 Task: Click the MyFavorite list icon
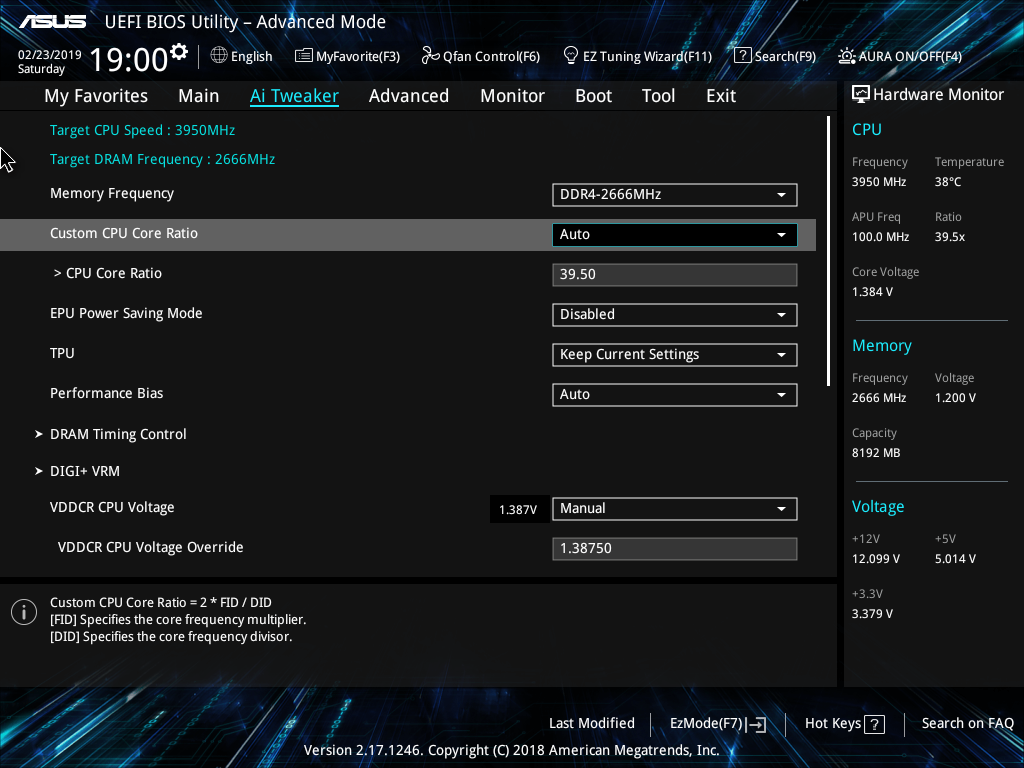point(304,56)
